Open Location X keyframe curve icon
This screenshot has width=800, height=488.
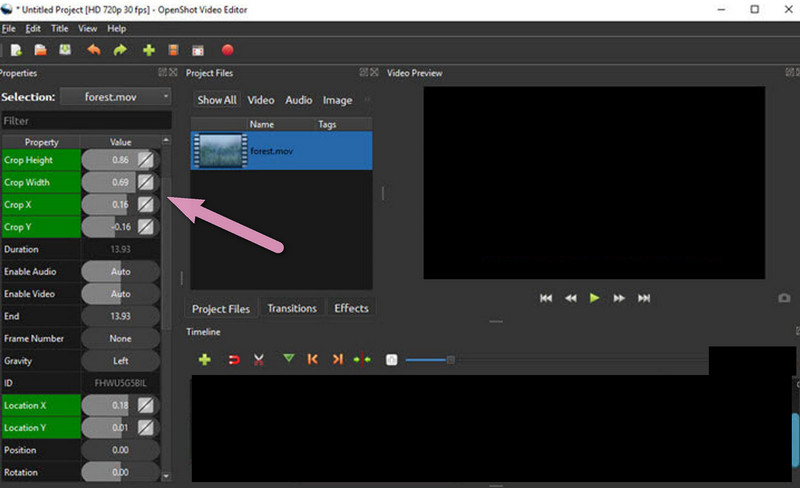[145, 406]
